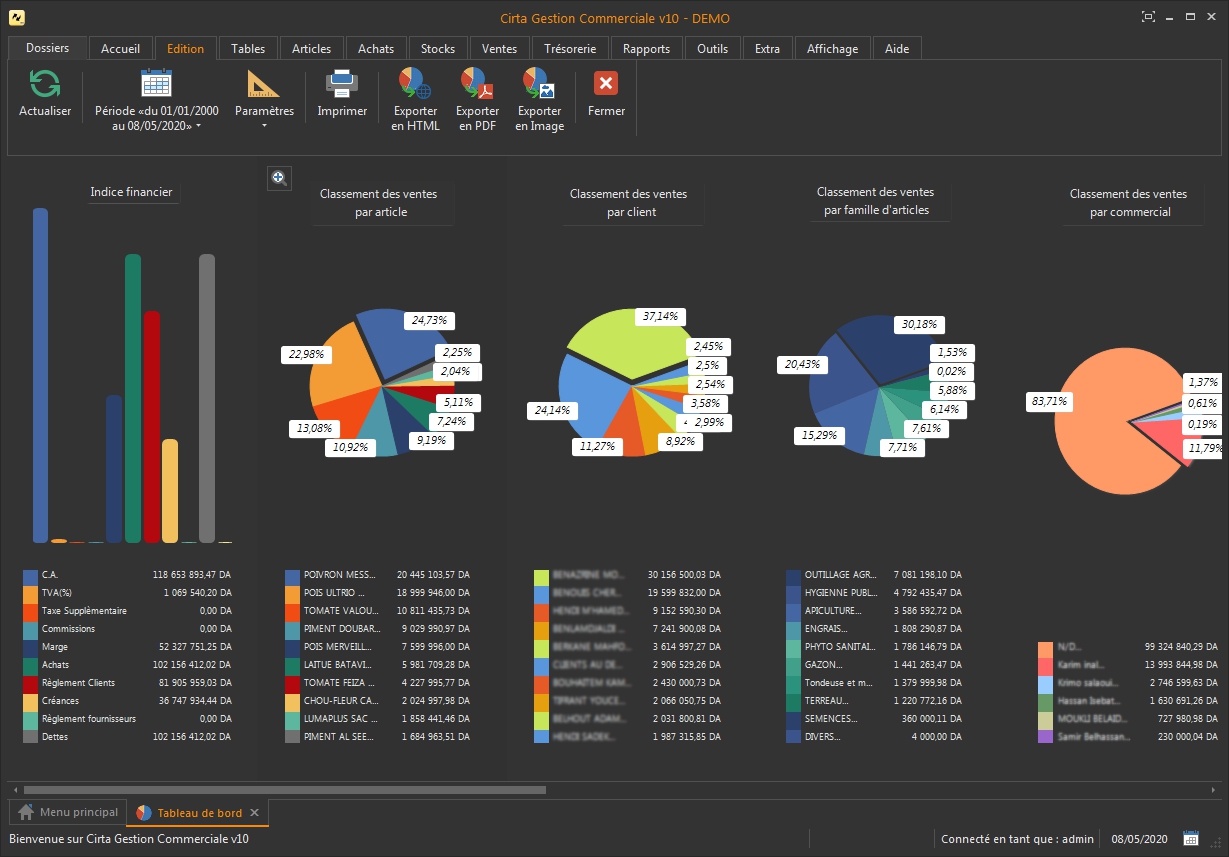Open the Trésorerie tab

point(570,48)
